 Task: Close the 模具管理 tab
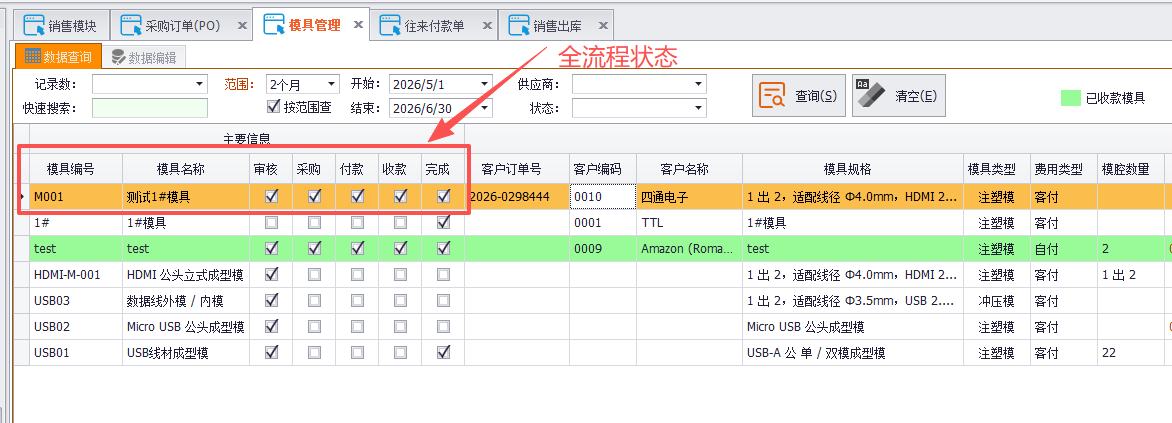click(358, 25)
